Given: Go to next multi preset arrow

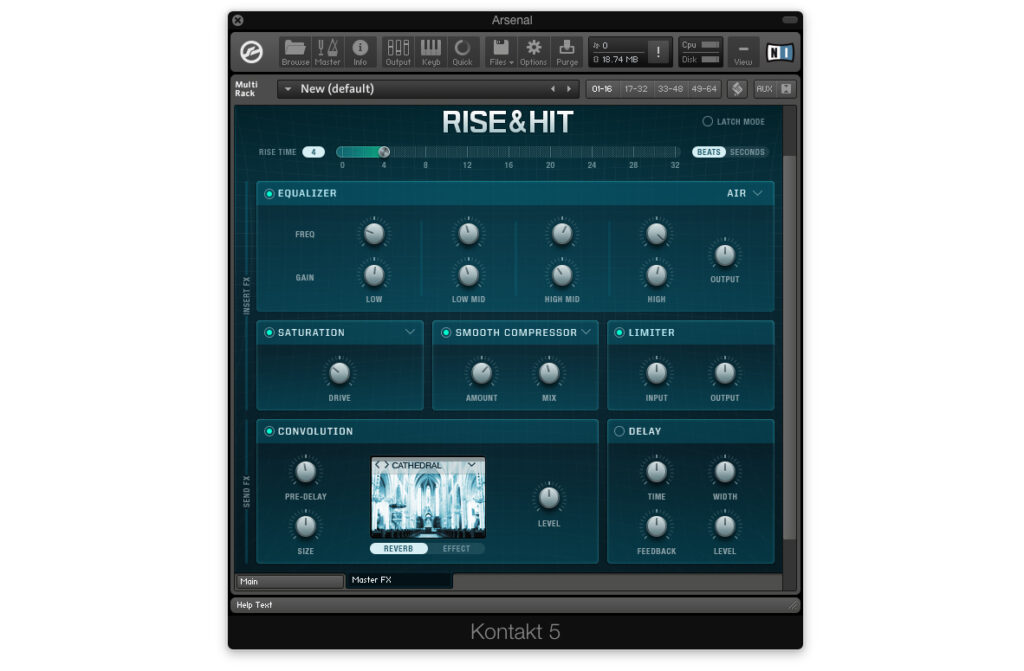Looking at the screenshot, I should [x=569, y=89].
